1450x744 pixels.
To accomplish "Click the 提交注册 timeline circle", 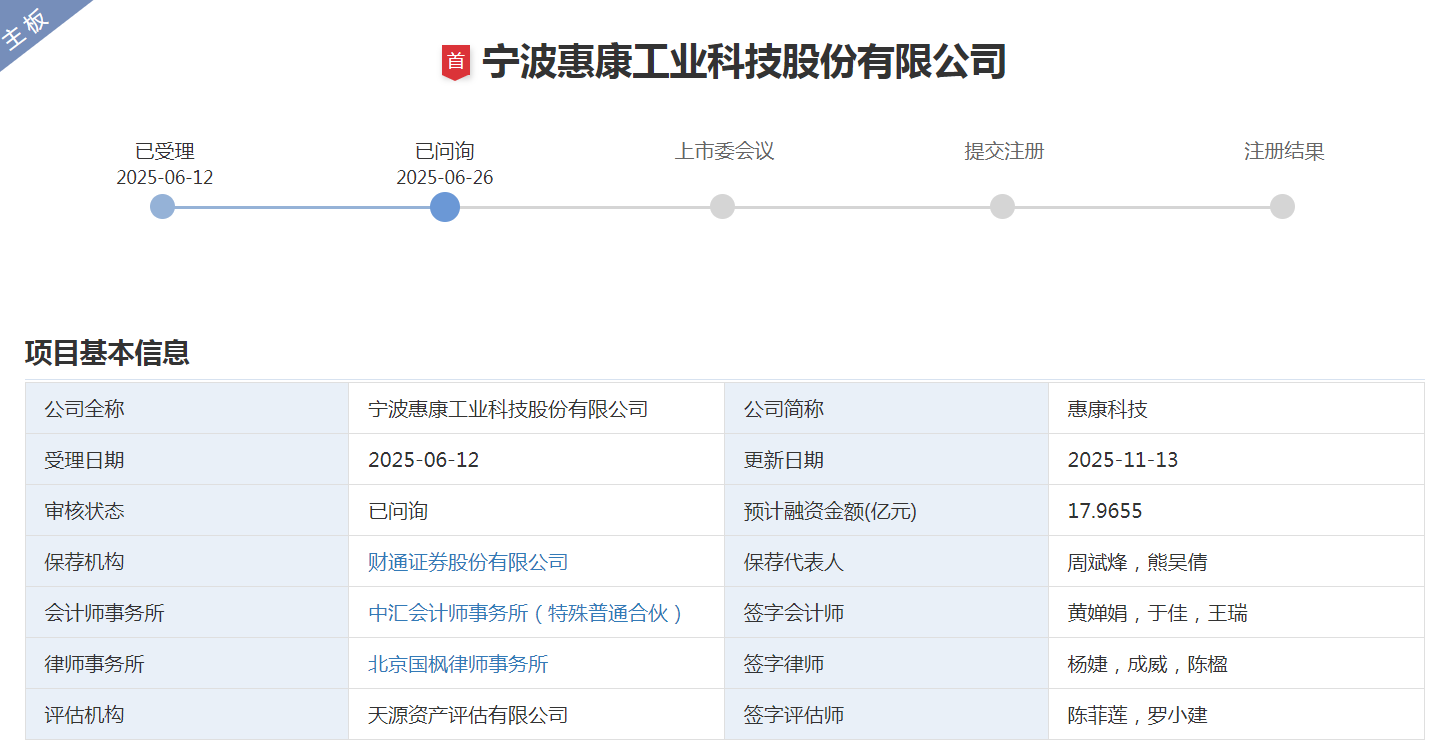I will [1002, 207].
